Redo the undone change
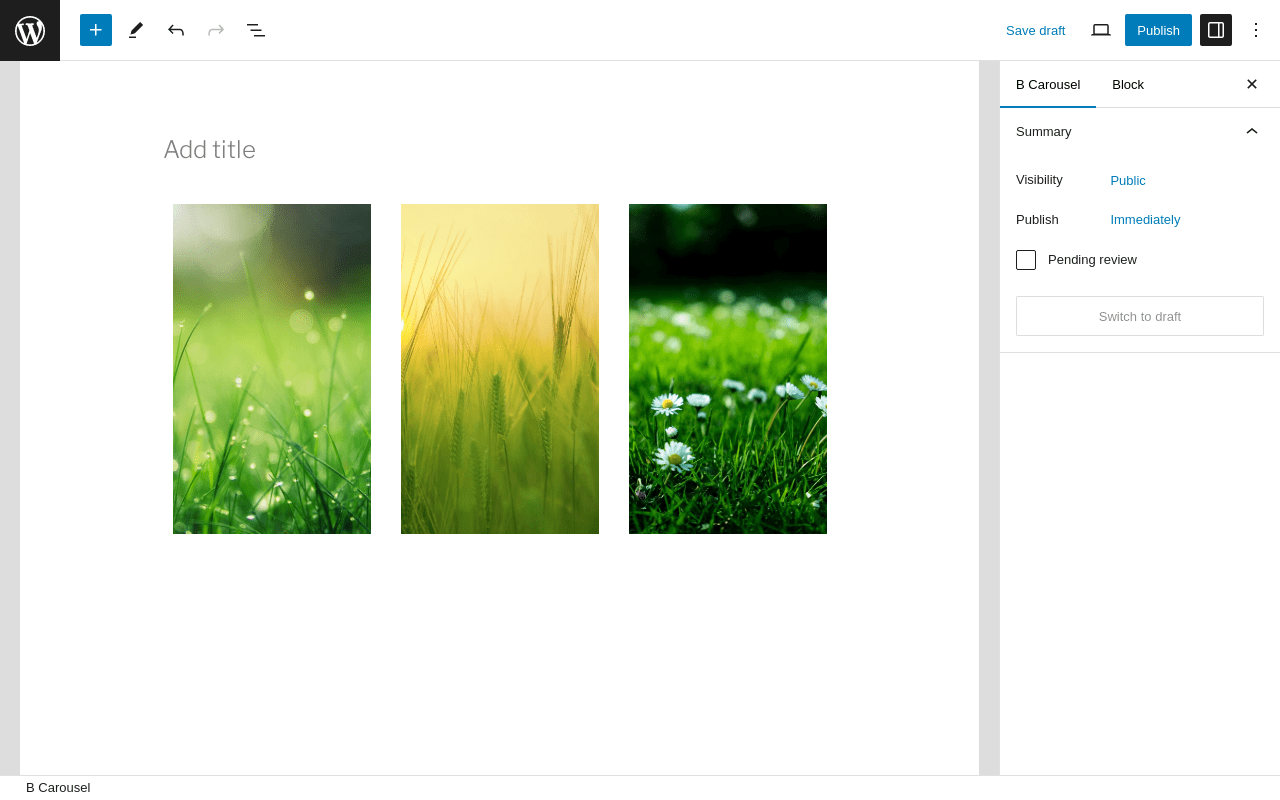Viewport: 1280px width, 800px height. [x=216, y=30]
